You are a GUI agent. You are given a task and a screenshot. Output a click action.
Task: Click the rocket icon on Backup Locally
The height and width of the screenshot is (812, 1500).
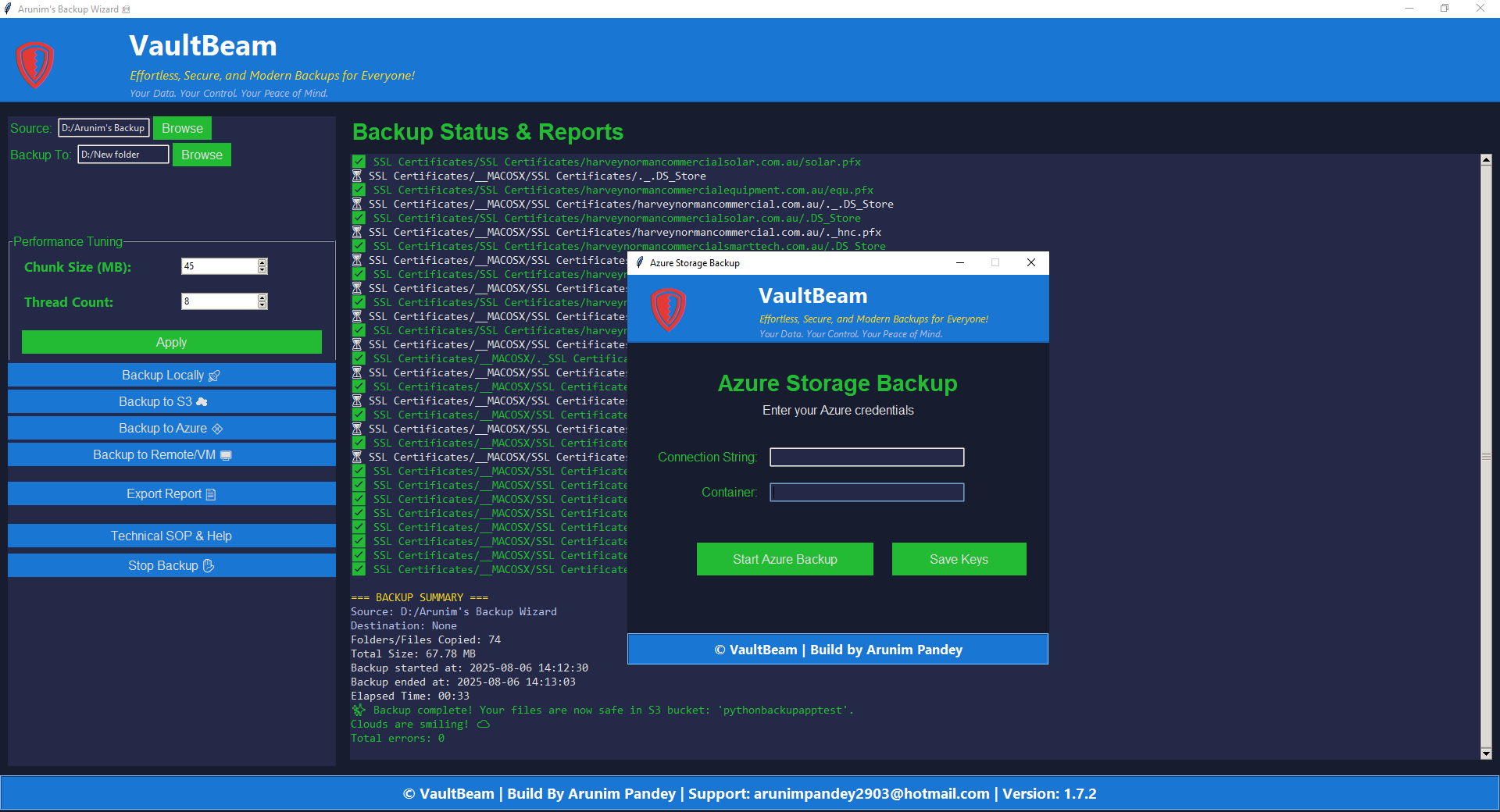coord(215,375)
